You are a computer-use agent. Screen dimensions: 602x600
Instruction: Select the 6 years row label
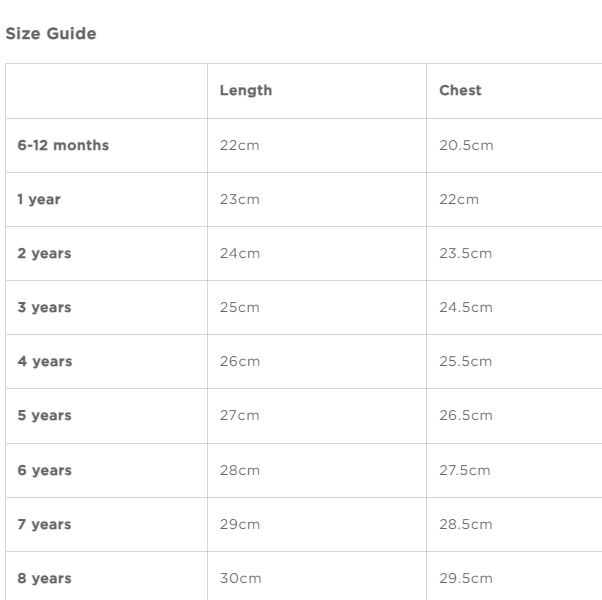(x=45, y=470)
